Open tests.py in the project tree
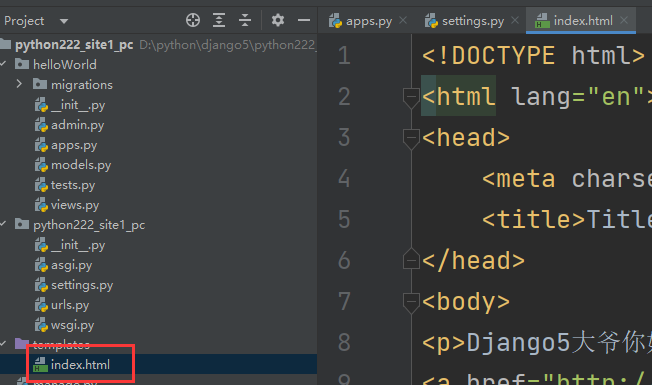 pyautogui.click(x=73, y=185)
